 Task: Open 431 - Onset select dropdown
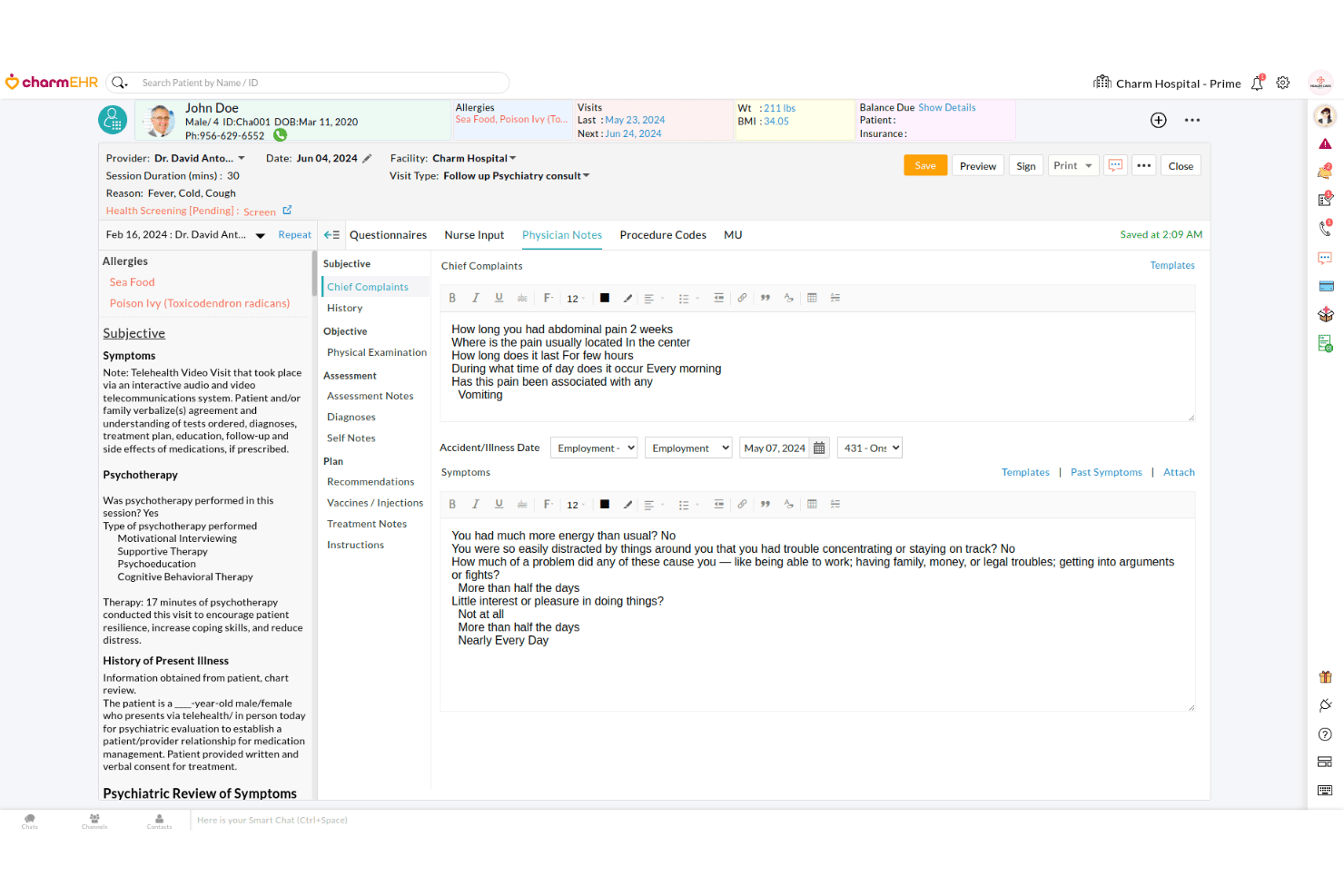[870, 448]
